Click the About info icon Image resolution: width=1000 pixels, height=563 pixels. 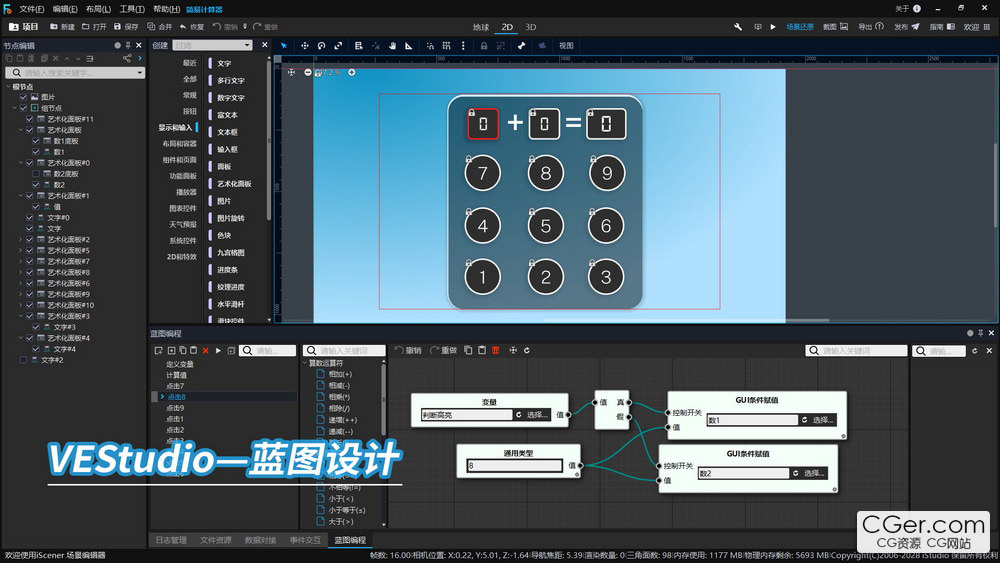(917, 9)
